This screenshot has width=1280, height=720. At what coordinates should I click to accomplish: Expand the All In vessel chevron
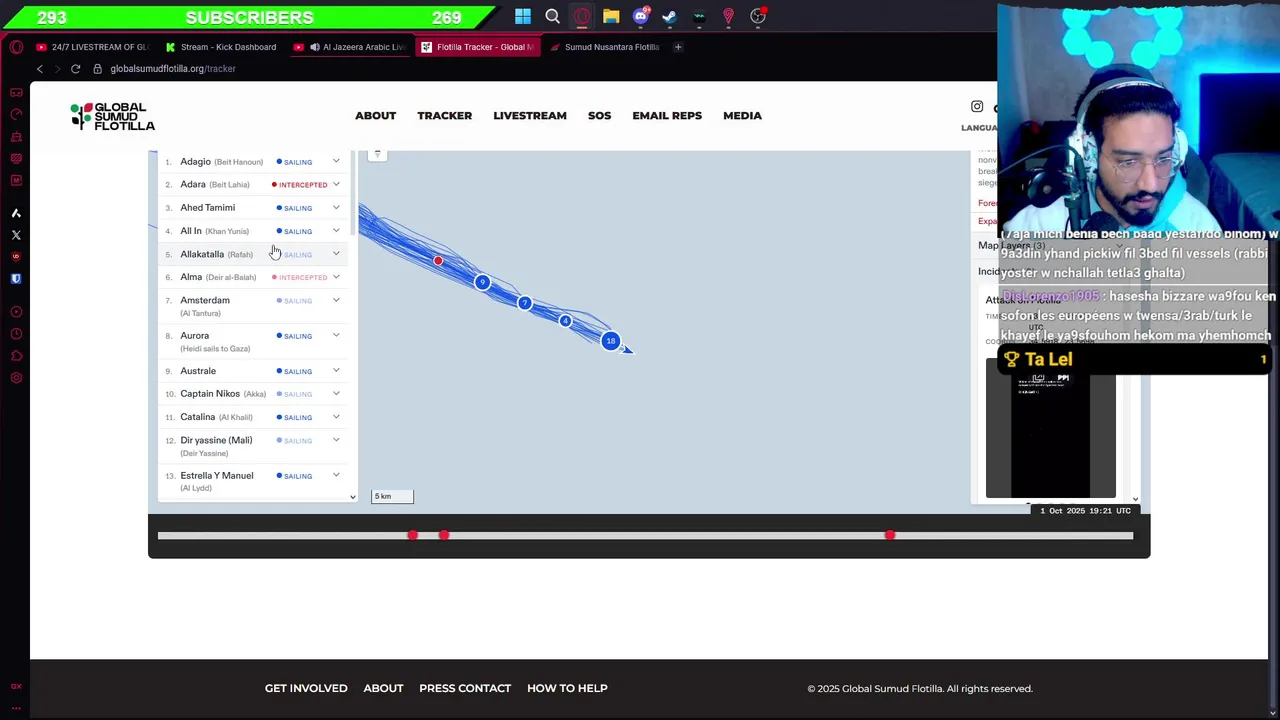pos(336,231)
